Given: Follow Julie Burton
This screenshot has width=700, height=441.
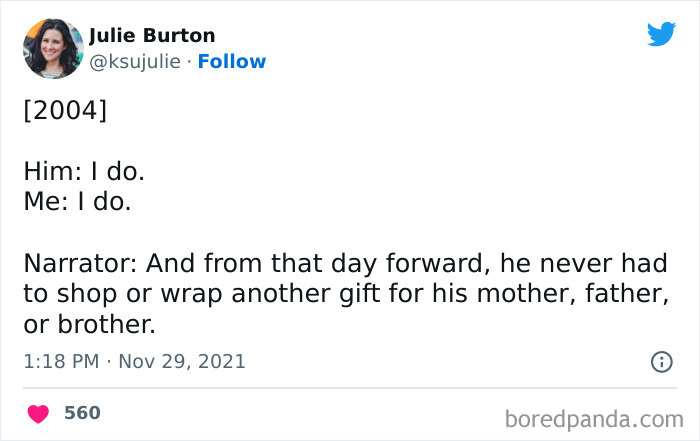Looking at the screenshot, I should point(232,61).
